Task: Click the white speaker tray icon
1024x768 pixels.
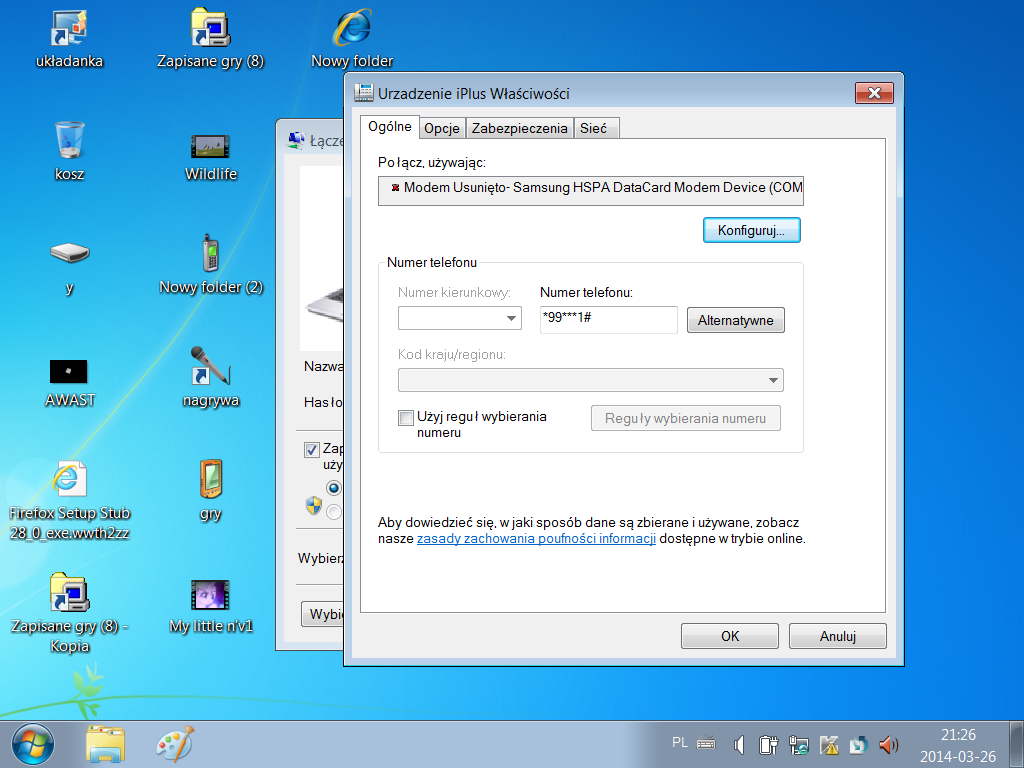Action: pos(739,744)
